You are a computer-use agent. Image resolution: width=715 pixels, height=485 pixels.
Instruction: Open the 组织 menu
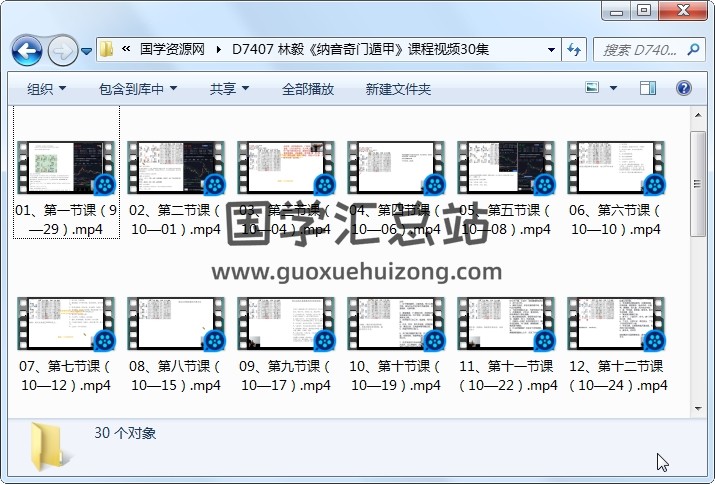[46, 89]
